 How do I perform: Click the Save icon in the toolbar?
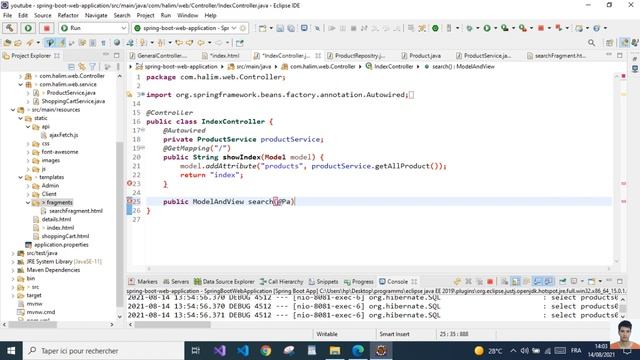(x=280, y=28)
